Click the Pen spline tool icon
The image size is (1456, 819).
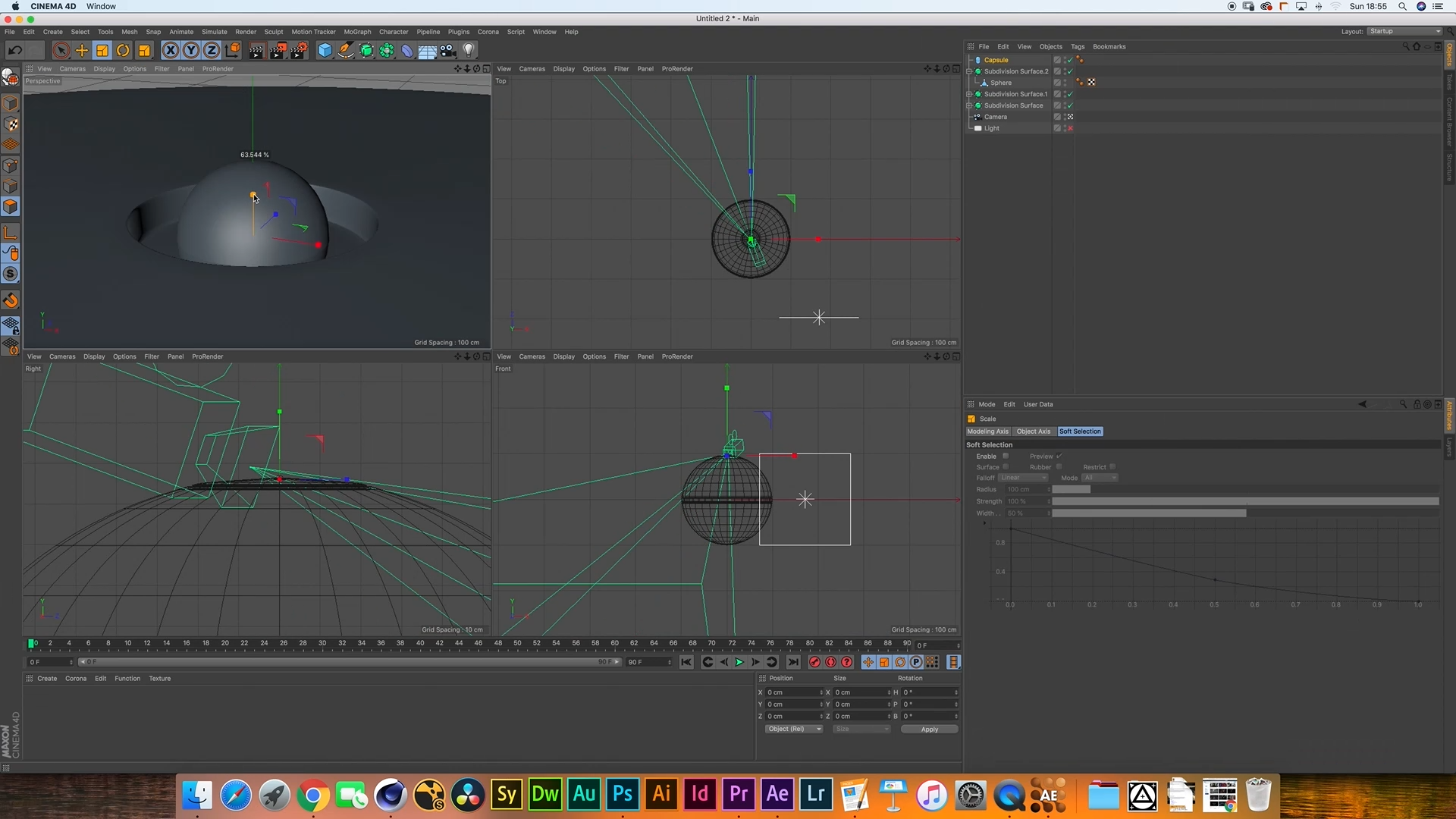345,51
